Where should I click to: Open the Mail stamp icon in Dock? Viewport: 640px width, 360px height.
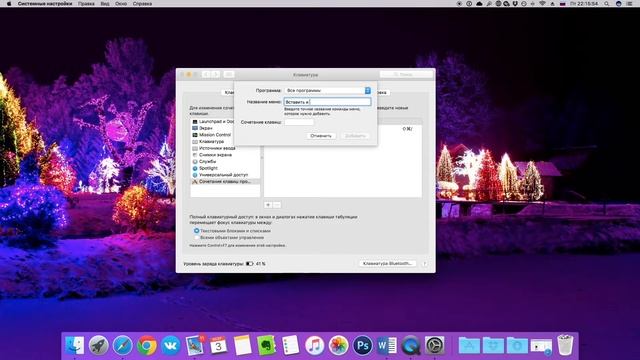click(x=195, y=346)
